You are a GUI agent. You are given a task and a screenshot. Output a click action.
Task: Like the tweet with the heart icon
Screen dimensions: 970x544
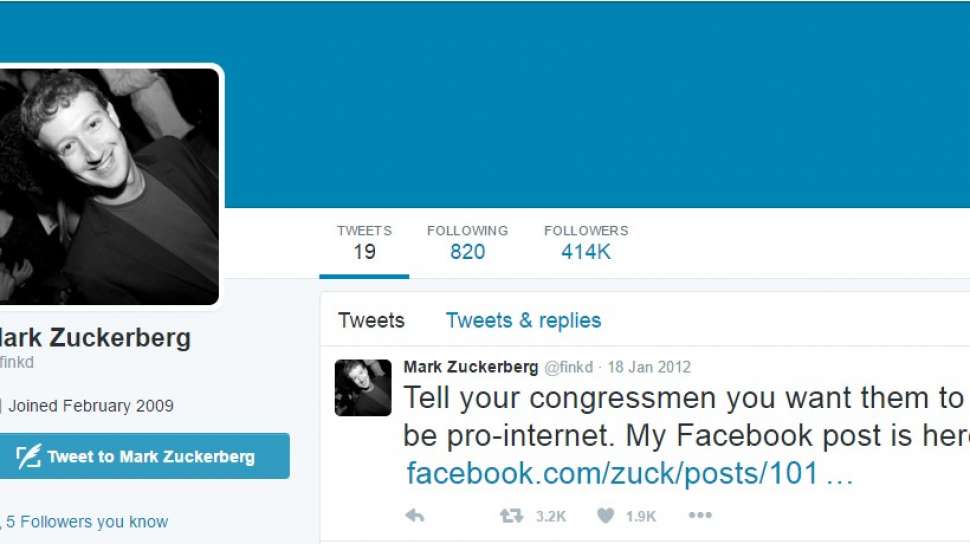tap(606, 516)
